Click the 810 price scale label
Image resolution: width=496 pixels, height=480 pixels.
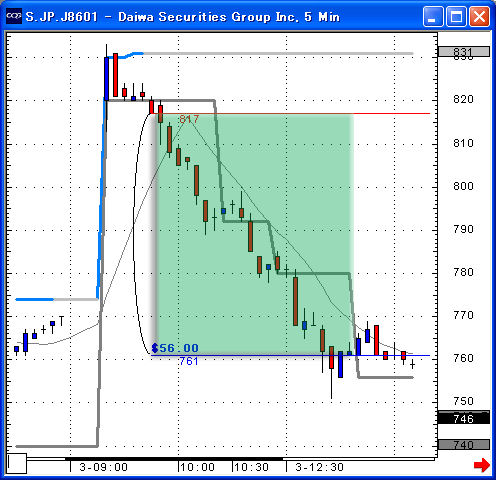[x=463, y=143]
